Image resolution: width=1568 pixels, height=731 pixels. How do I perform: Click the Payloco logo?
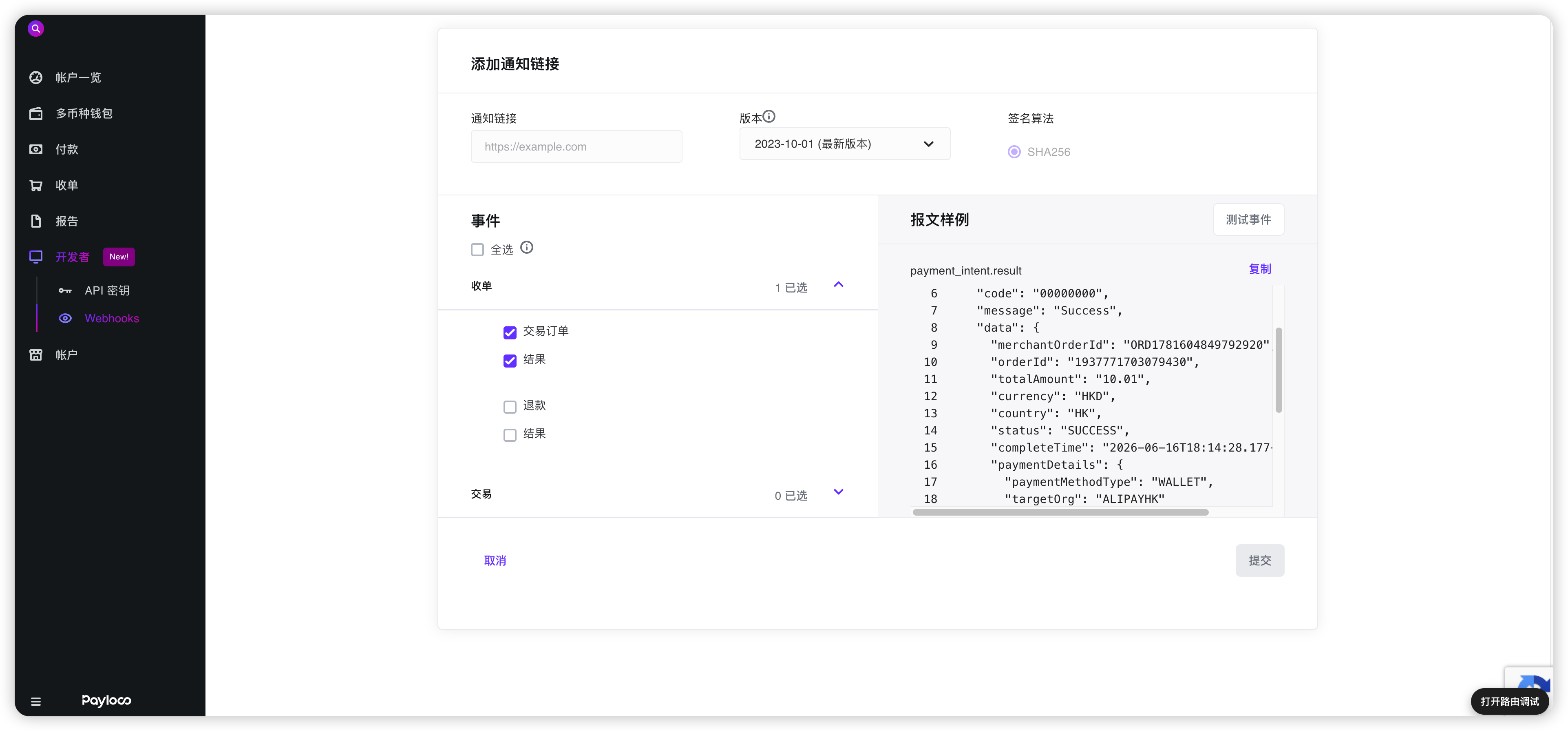106,700
